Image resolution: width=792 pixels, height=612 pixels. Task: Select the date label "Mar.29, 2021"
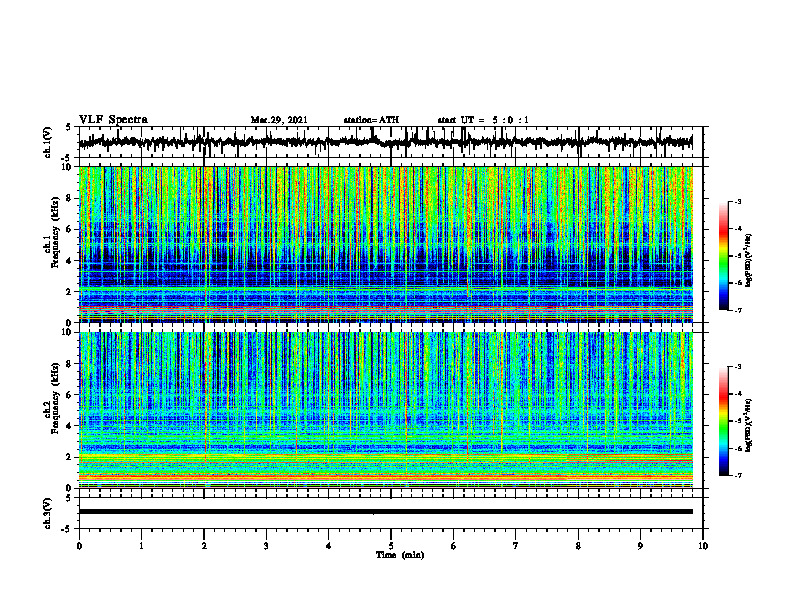point(279,120)
